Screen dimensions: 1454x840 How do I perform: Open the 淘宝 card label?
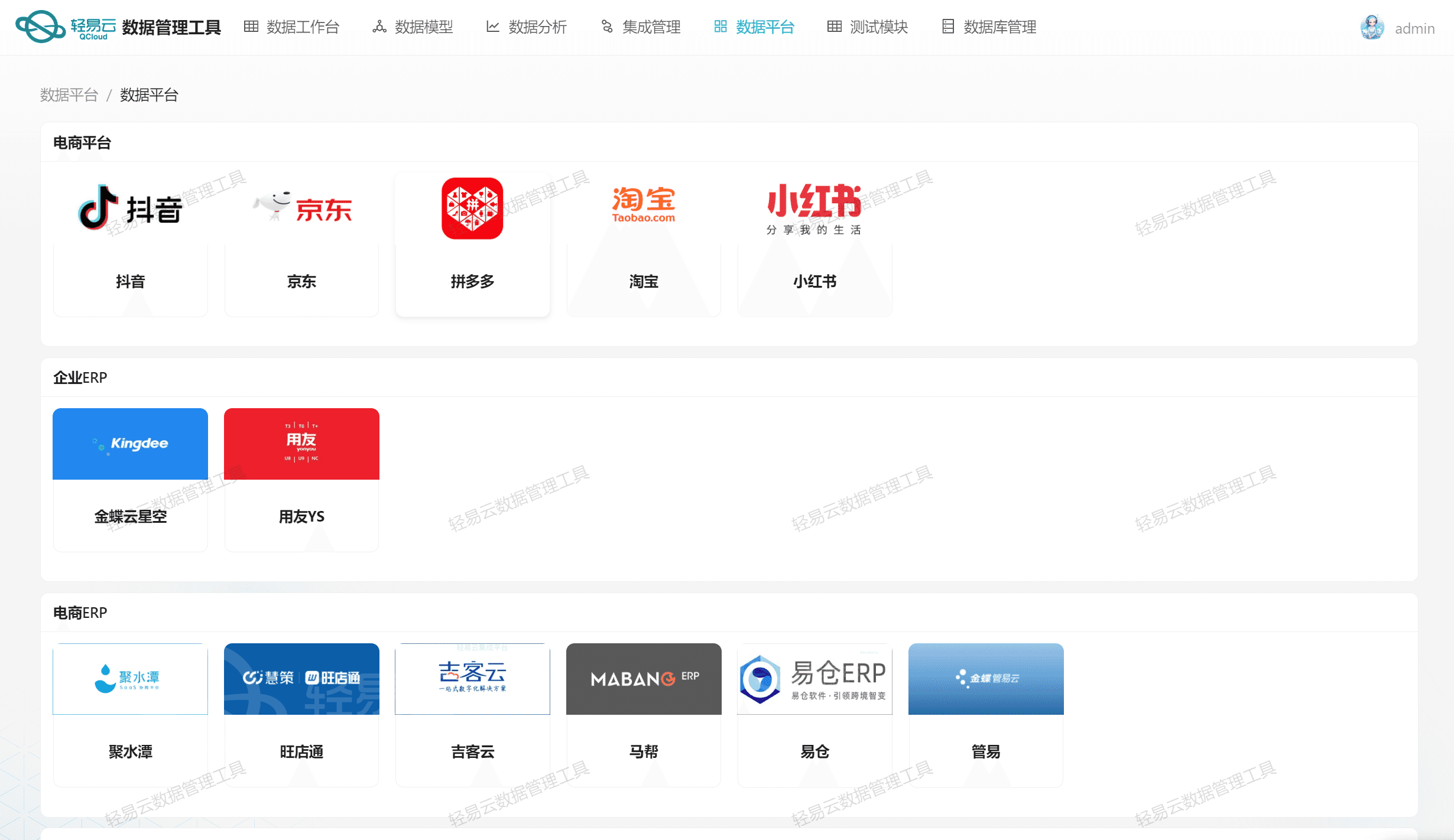click(644, 282)
